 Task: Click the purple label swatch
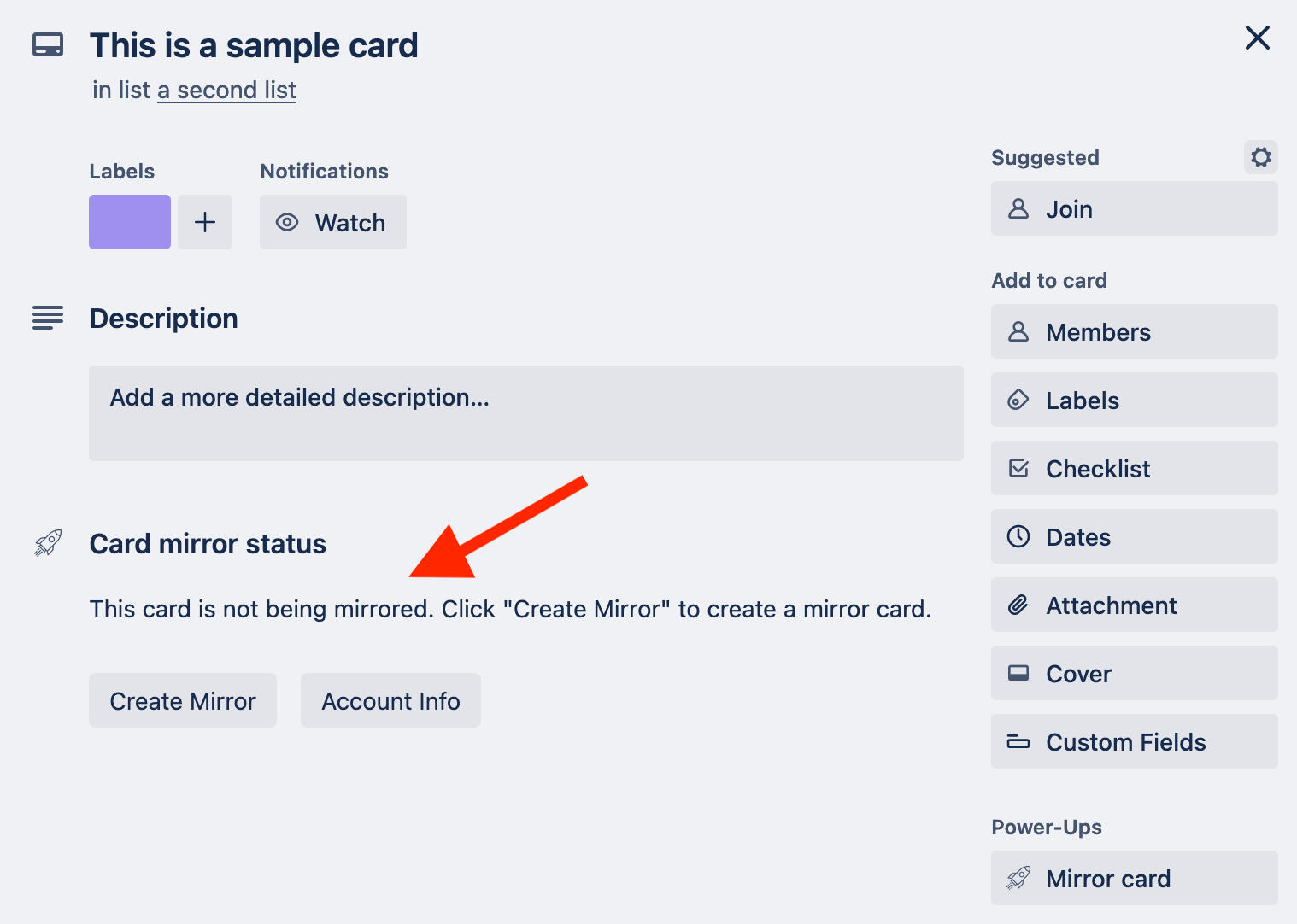pyautogui.click(x=130, y=222)
